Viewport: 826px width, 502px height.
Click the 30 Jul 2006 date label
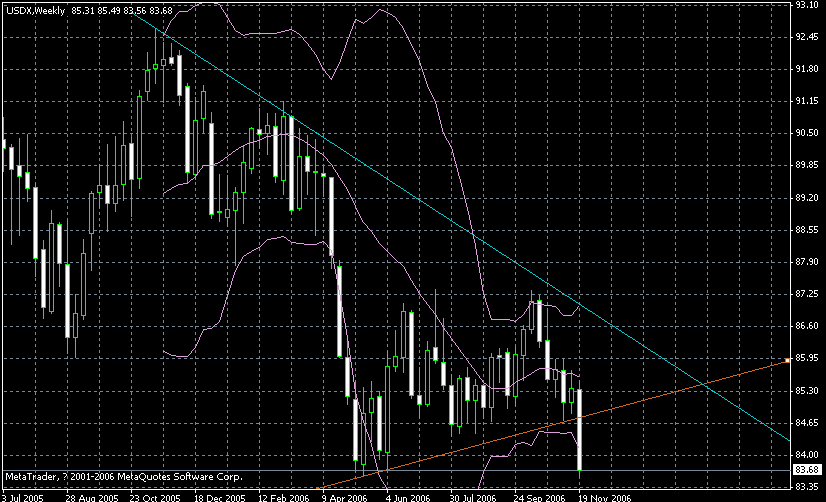click(473, 498)
